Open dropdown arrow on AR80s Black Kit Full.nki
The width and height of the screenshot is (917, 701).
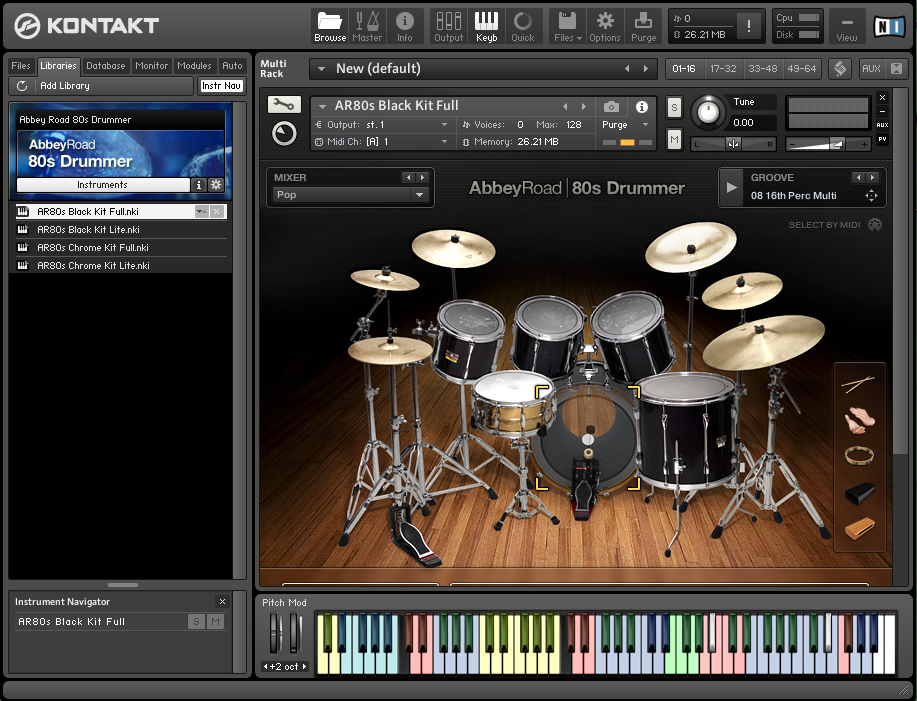click(201, 212)
